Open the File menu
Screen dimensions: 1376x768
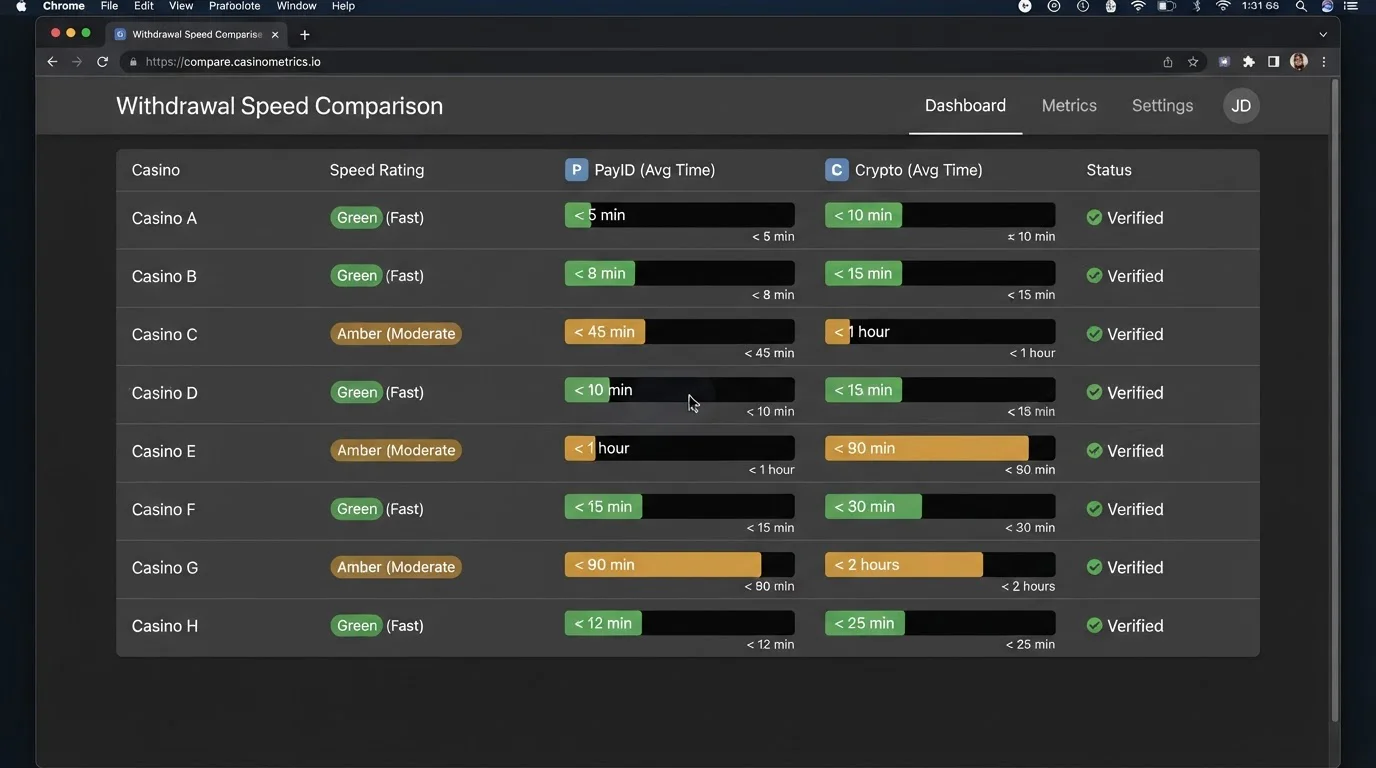point(109,6)
